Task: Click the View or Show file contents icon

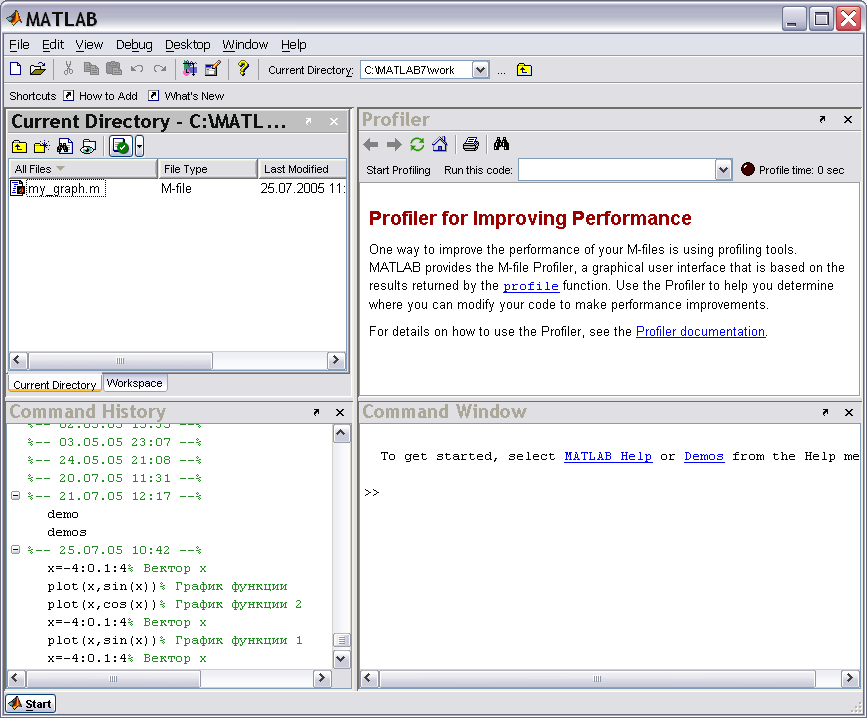Action: (x=88, y=146)
